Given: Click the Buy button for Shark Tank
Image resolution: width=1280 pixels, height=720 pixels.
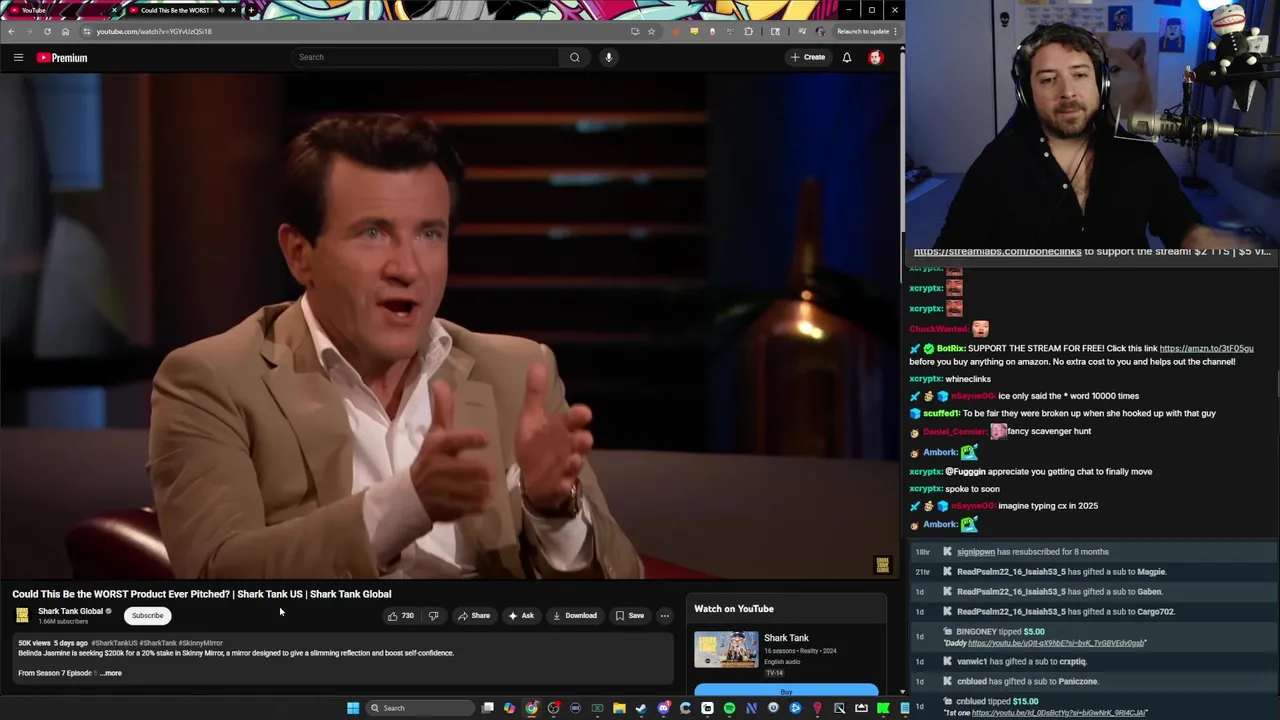Looking at the screenshot, I should 786,691.
